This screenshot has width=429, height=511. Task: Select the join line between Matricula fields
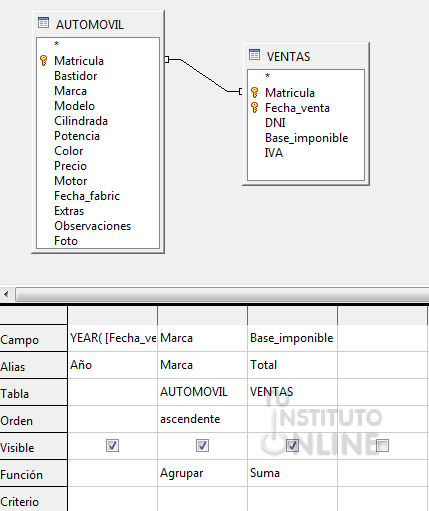[x=204, y=75]
